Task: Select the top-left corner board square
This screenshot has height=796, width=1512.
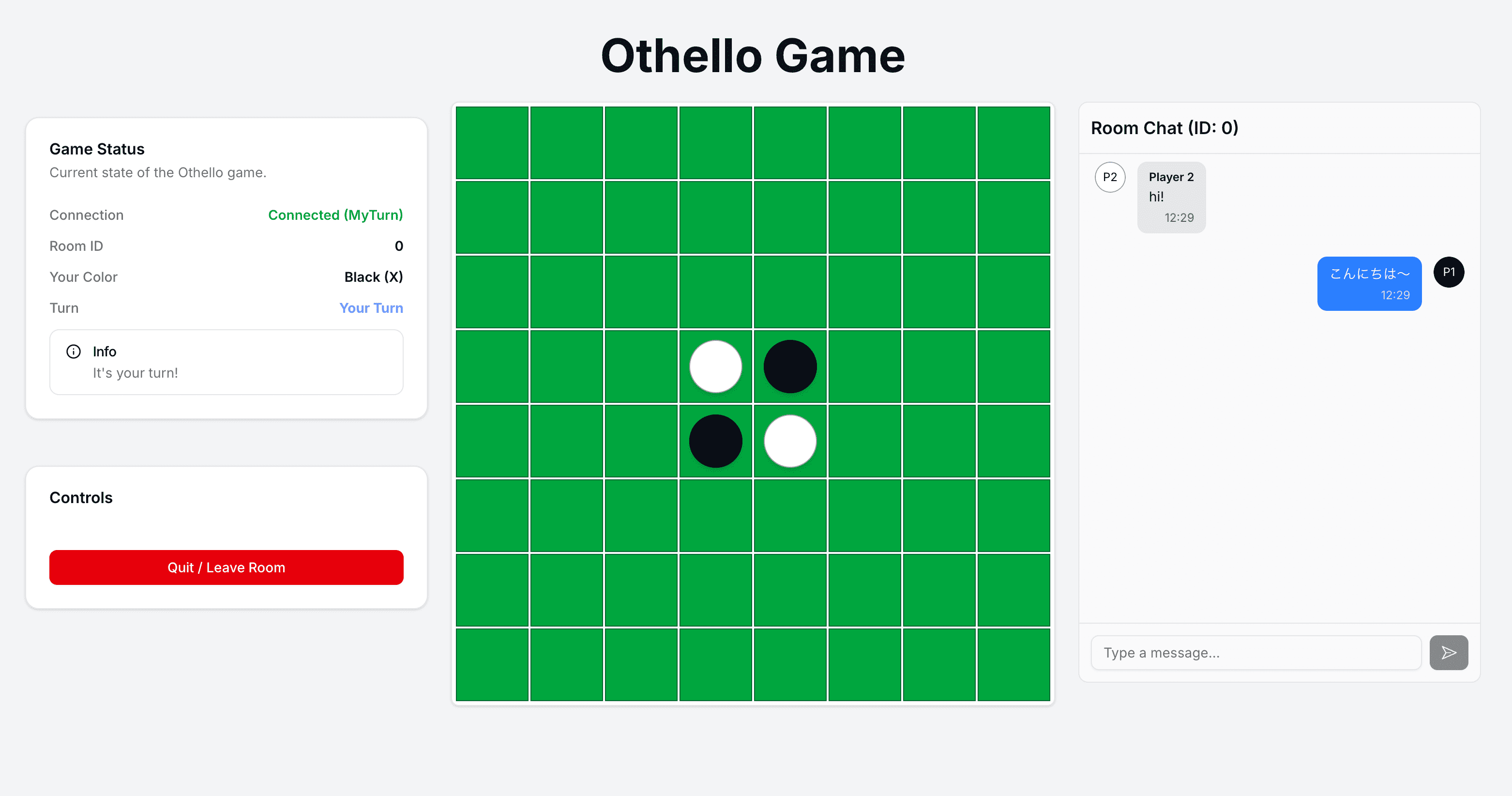Action: 492,143
